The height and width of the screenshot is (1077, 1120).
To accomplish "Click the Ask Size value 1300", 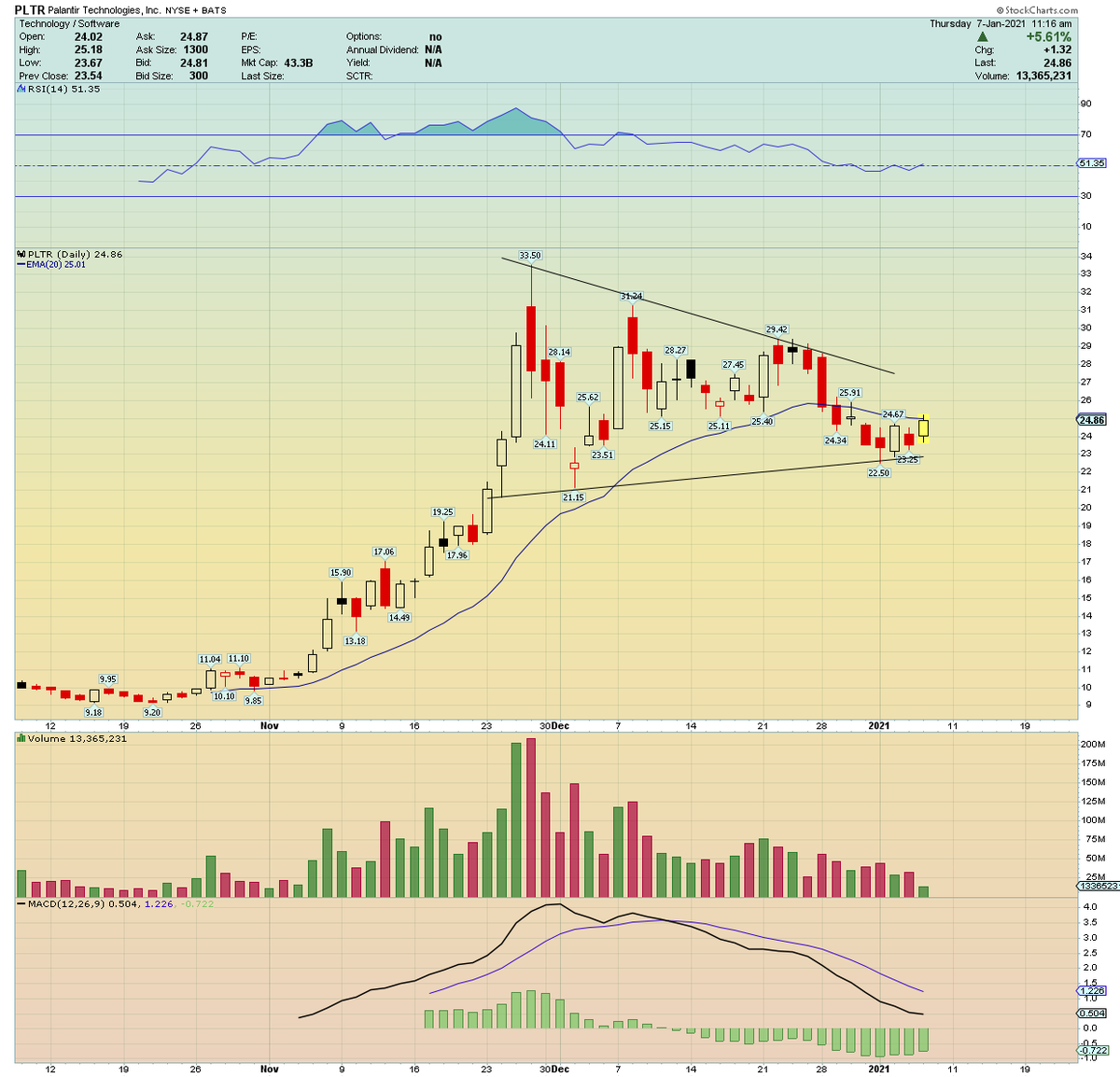I will [x=196, y=50].
